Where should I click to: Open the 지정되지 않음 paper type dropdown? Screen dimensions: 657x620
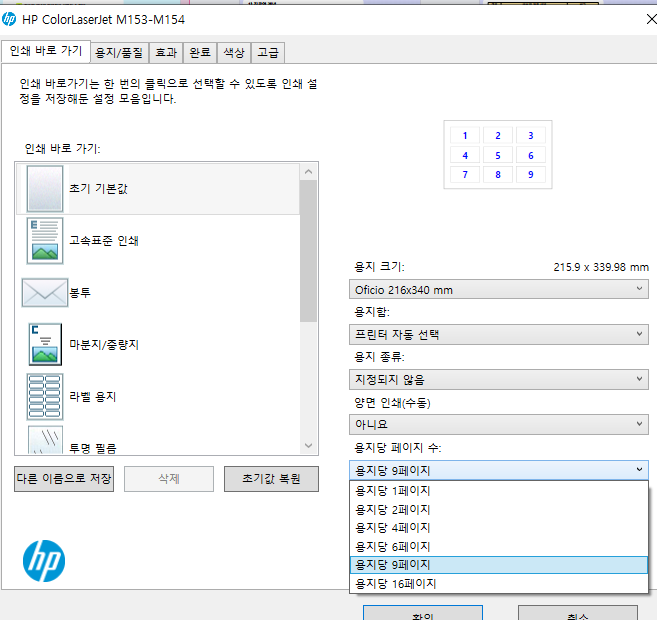(x=499, y=380)
